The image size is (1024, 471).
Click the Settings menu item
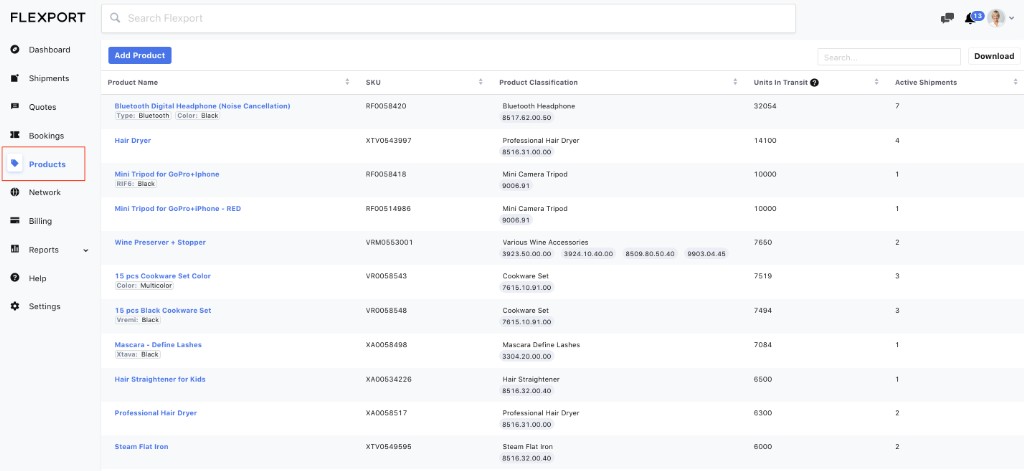43,306
